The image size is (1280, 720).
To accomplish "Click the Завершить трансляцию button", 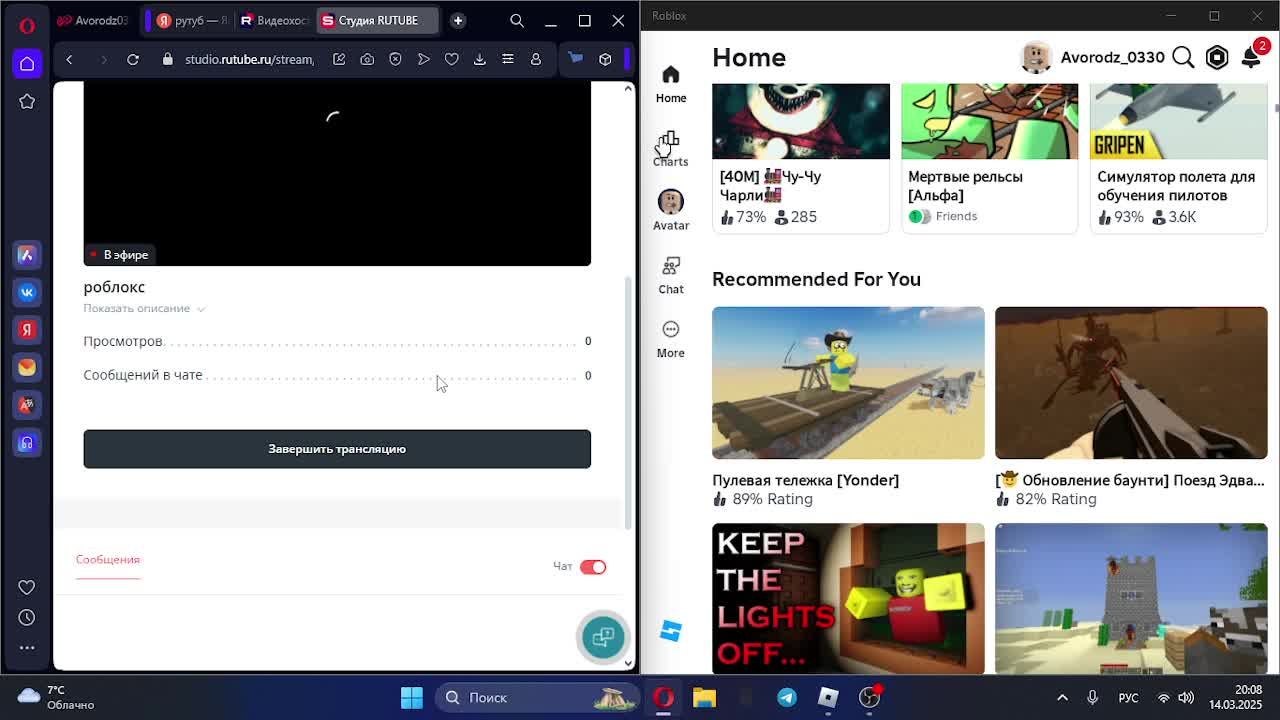I will pyautogui.click(x=337, y=449).
